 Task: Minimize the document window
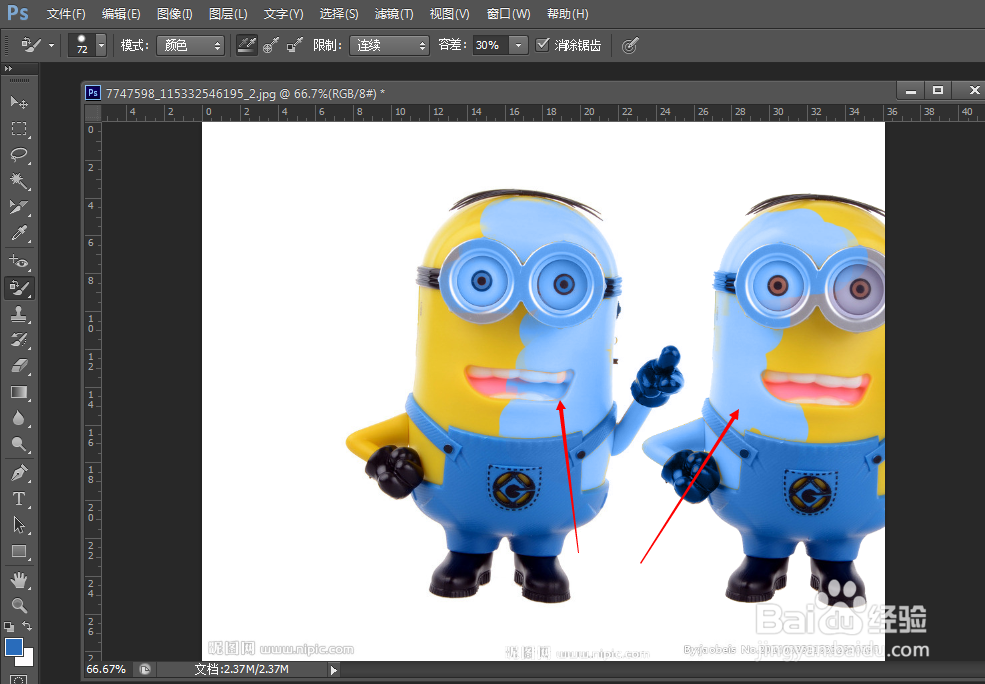pos(910,90)
